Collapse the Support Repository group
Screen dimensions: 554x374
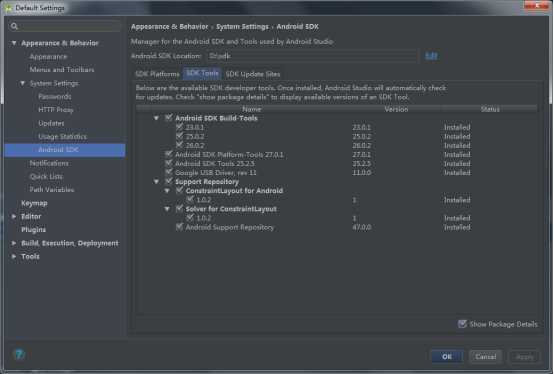point(156,182)
